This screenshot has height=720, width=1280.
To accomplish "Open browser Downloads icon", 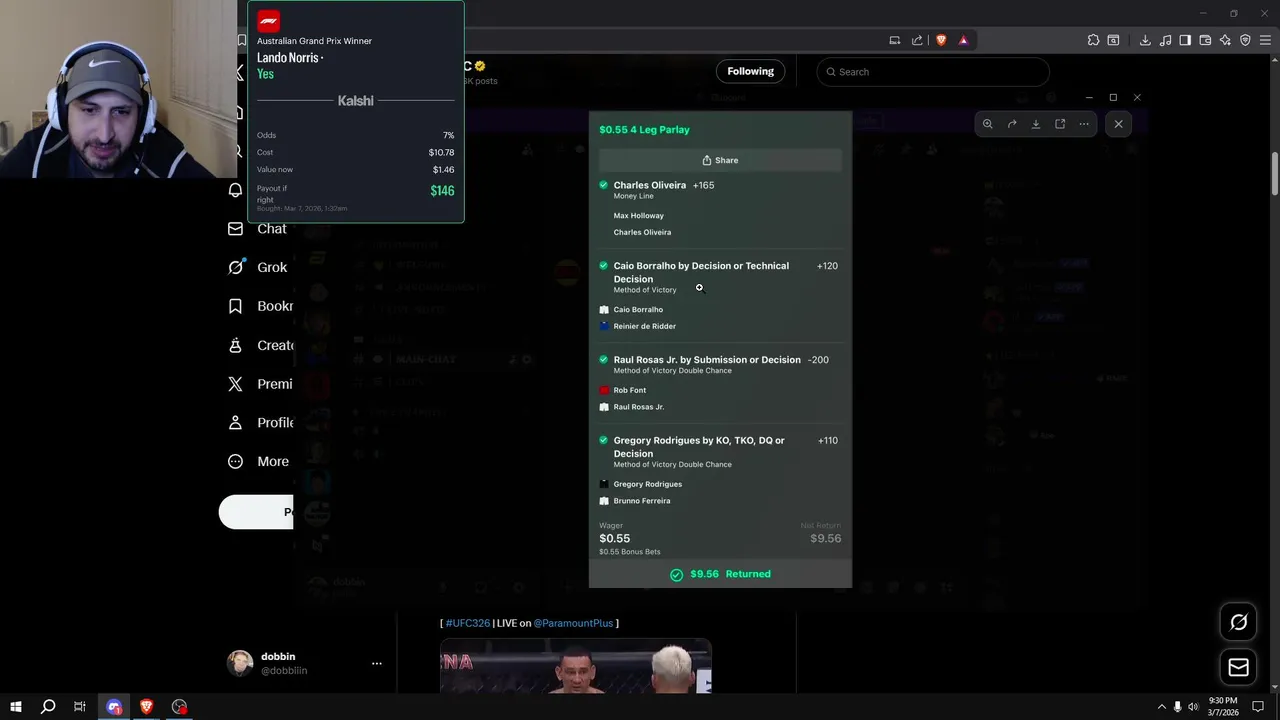I will pyautogui.click(x=1145, y=40).
